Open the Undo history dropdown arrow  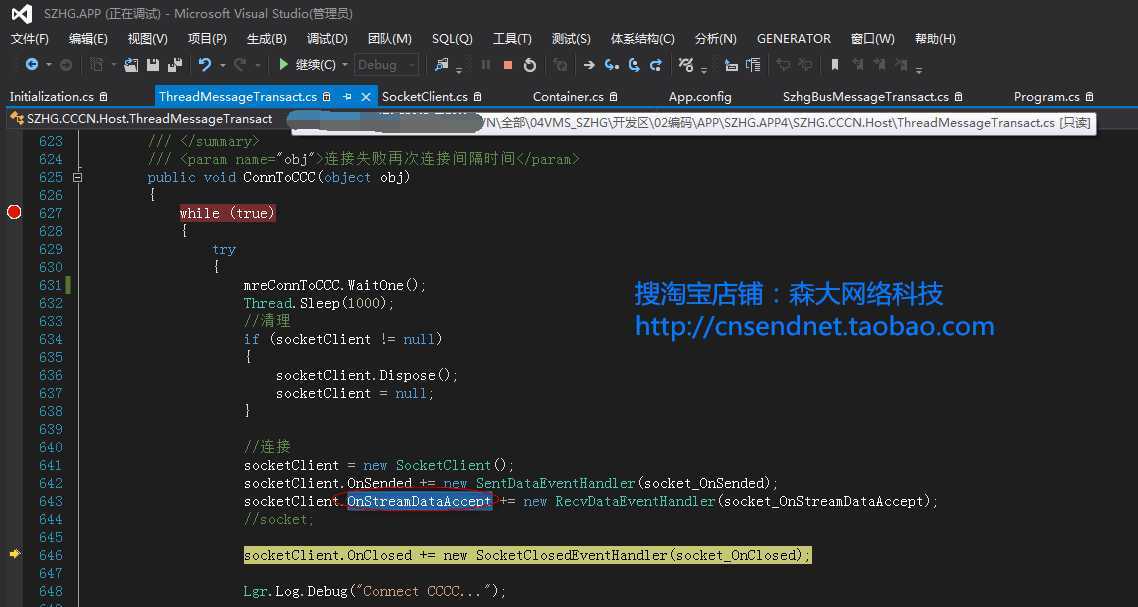click(222, 65)
